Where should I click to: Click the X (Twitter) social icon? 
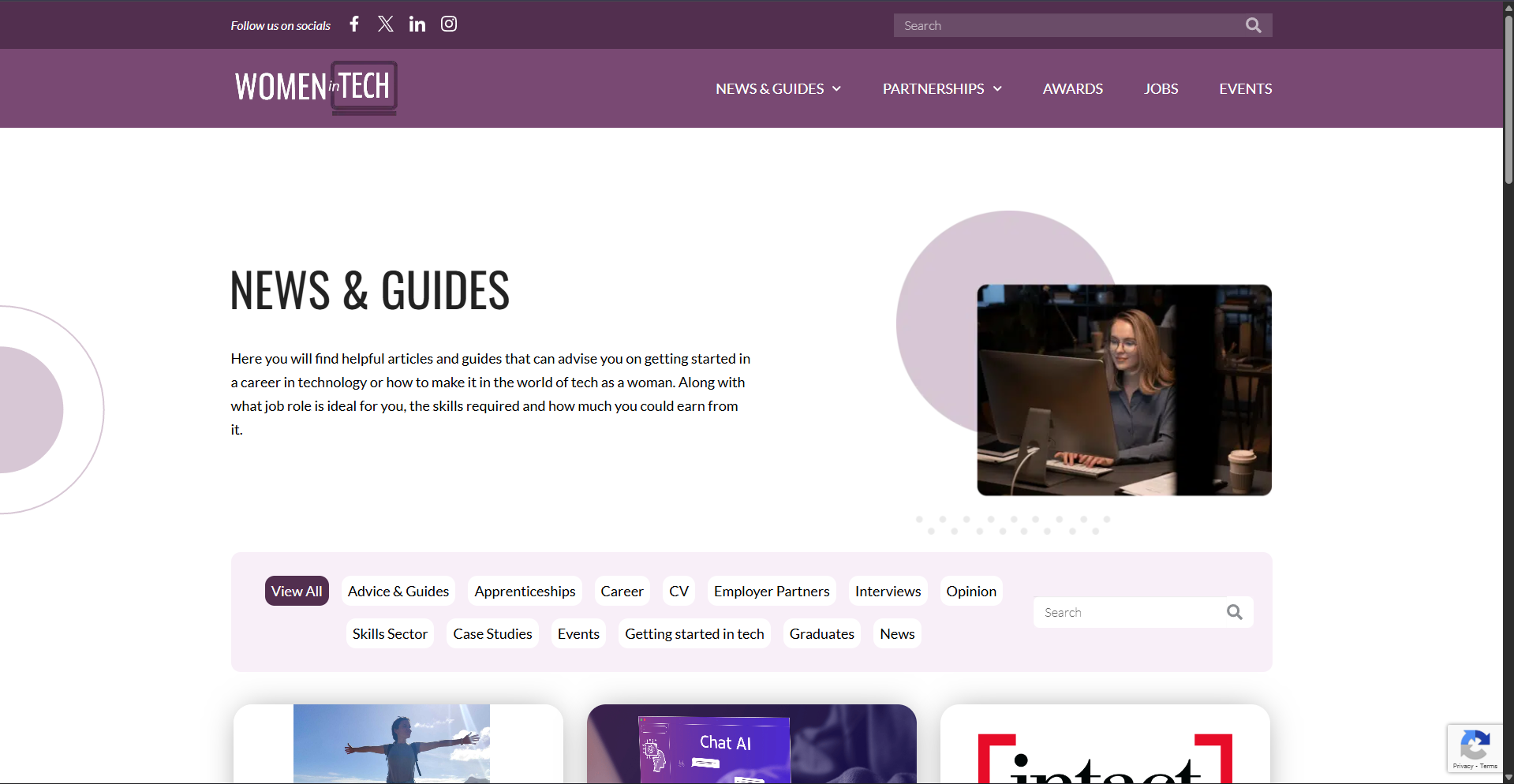(385, 24)
